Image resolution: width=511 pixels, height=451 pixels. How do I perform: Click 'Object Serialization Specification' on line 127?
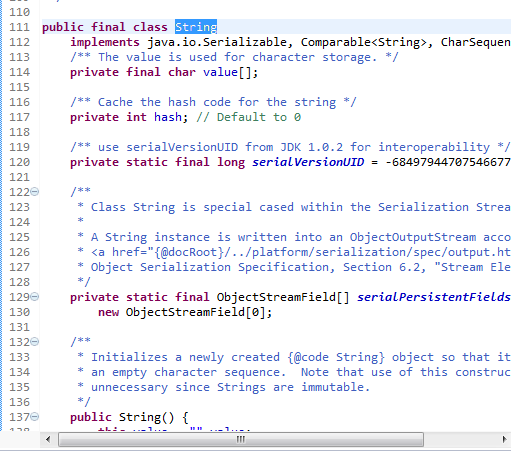213,267
